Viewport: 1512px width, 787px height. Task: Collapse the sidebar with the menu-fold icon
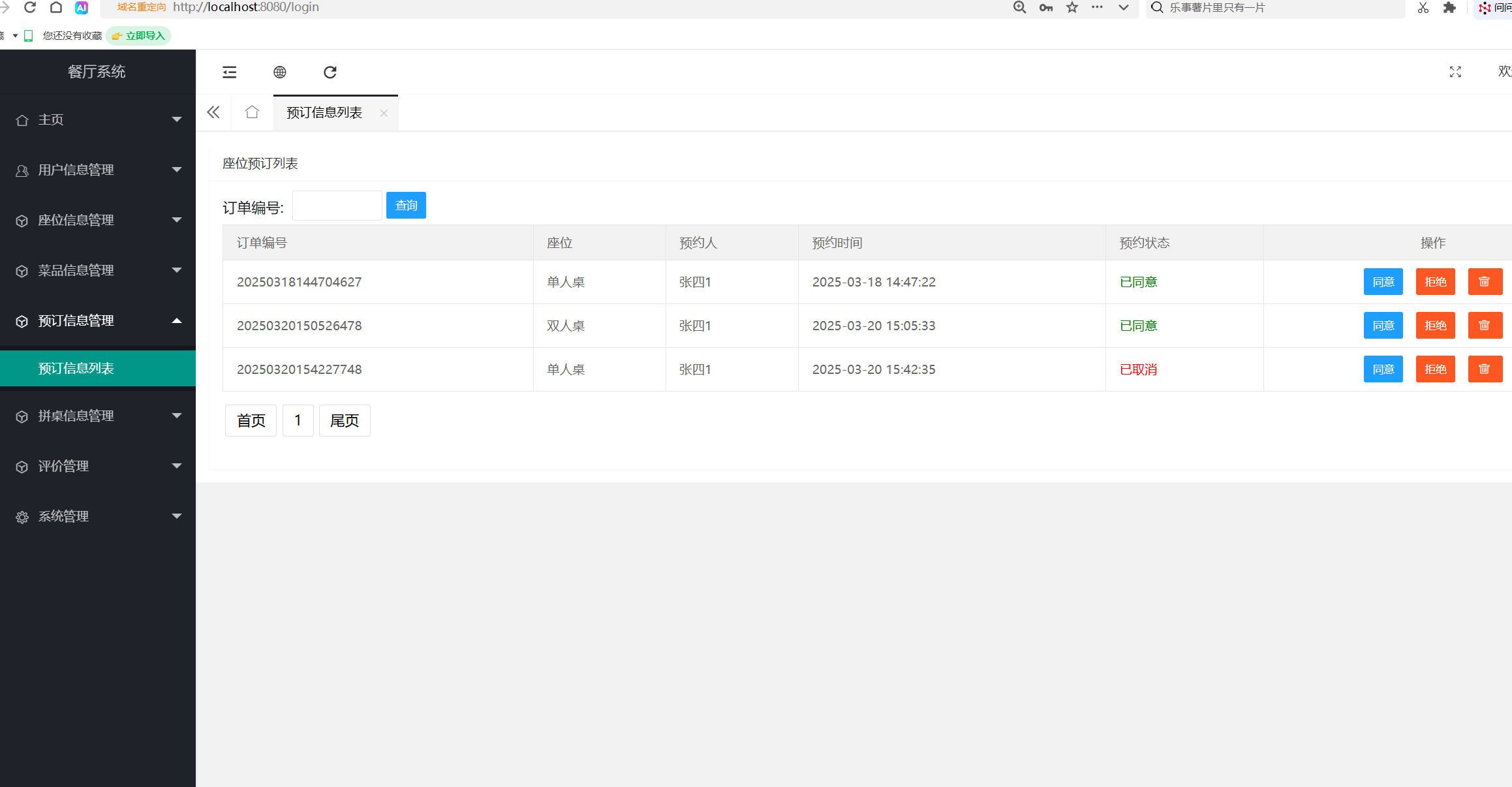coord(229,72)
